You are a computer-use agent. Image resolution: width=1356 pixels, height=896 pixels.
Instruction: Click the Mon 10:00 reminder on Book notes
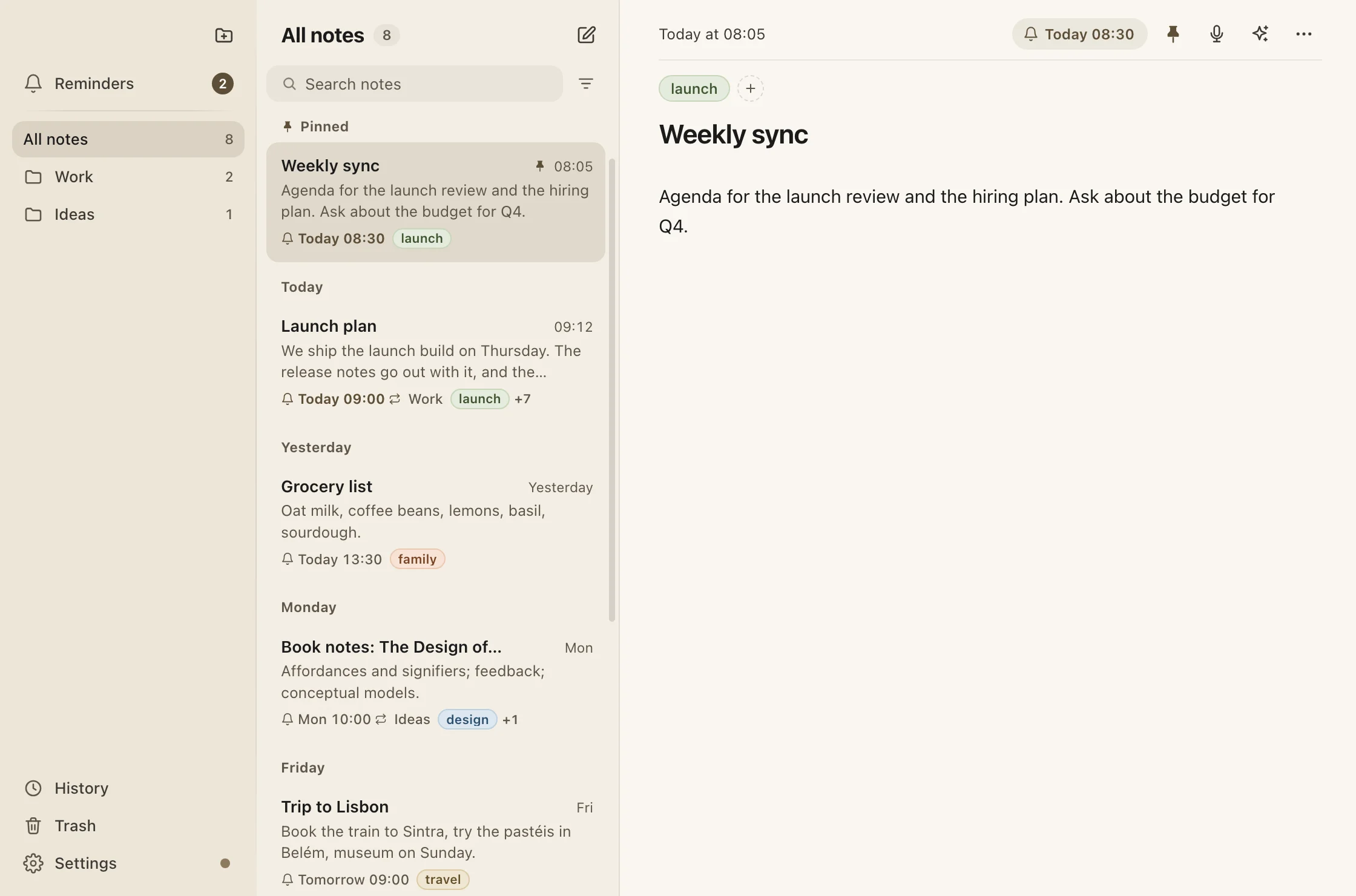[x=334, y=719]
